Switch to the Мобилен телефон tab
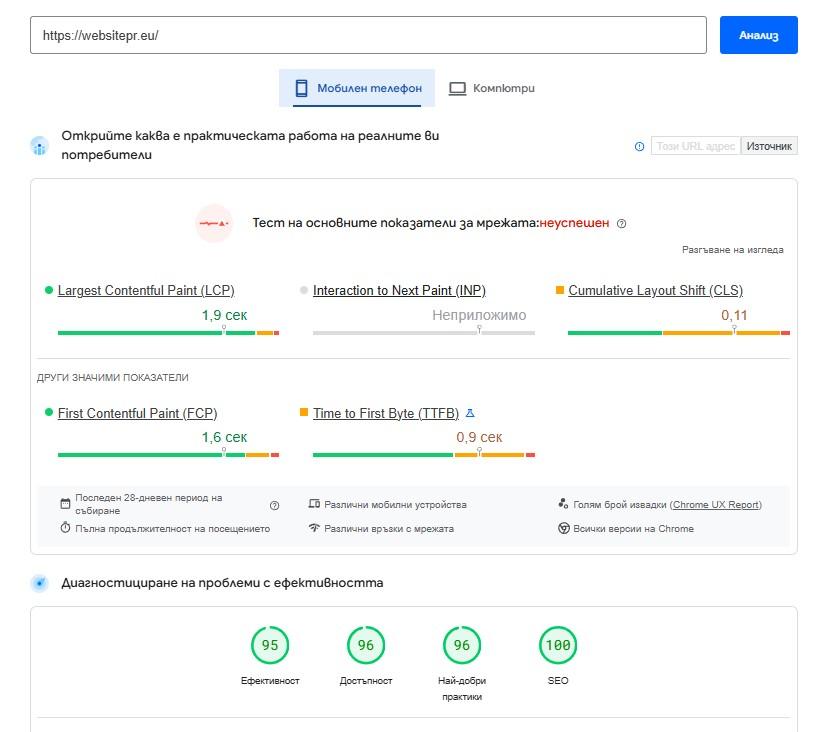Screen dimensions: 828x732 pos(357,88)
